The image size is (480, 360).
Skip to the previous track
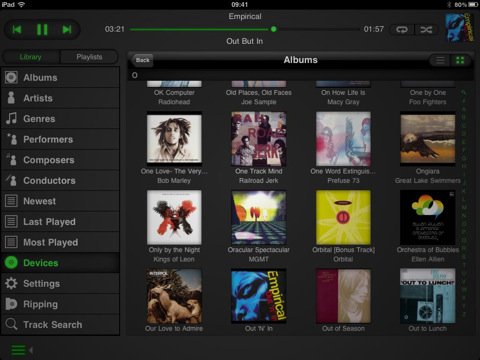pyautogui.click(x=17, y=30)
